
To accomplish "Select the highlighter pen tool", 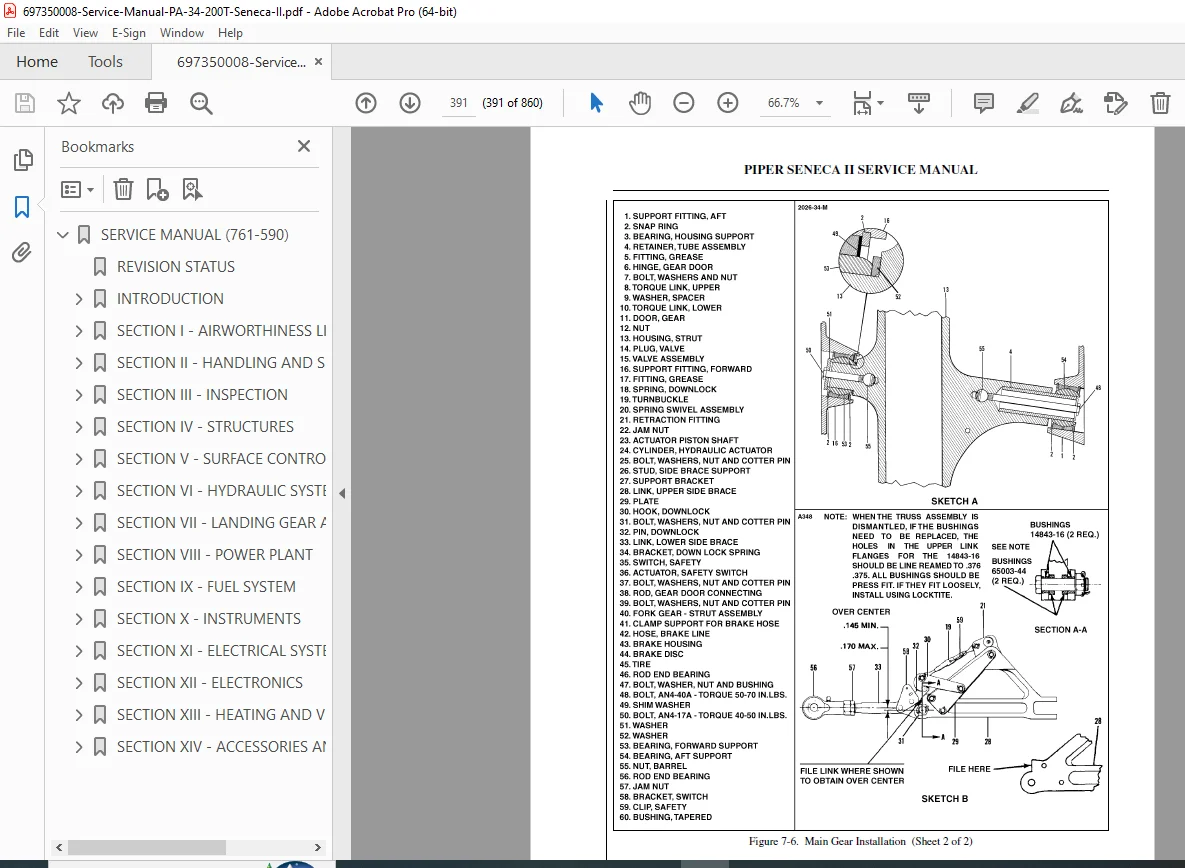I will pos(1027,103).
